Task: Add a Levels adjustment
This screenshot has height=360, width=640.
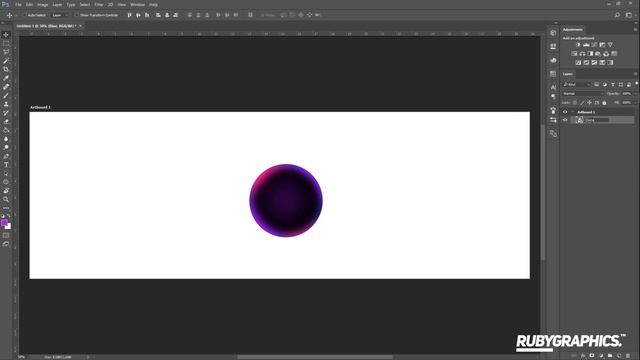Action: point(586,45)
